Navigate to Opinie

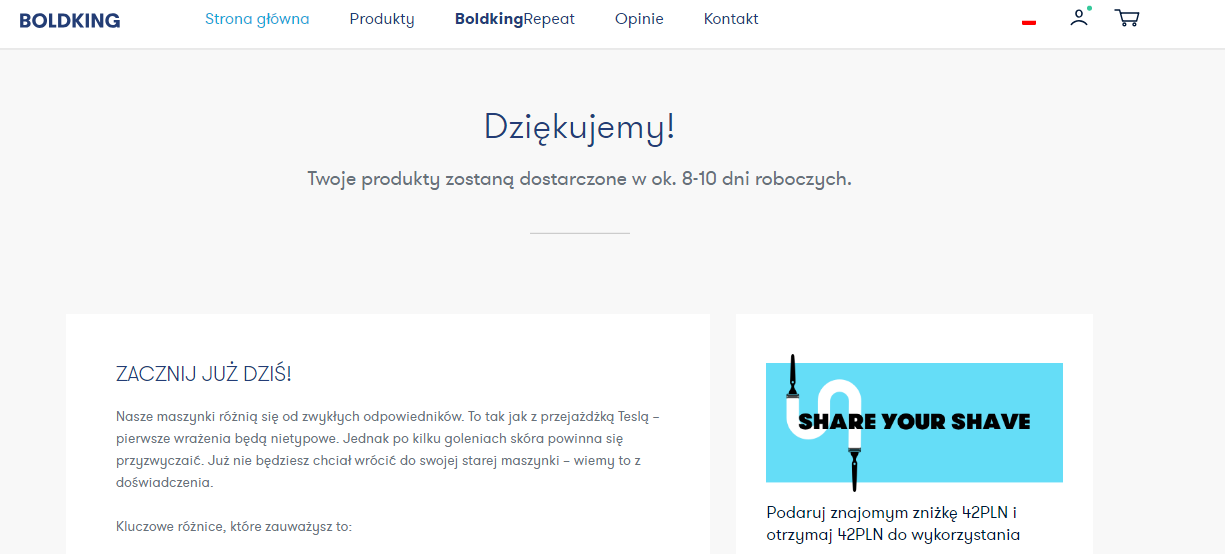point(639,19)
